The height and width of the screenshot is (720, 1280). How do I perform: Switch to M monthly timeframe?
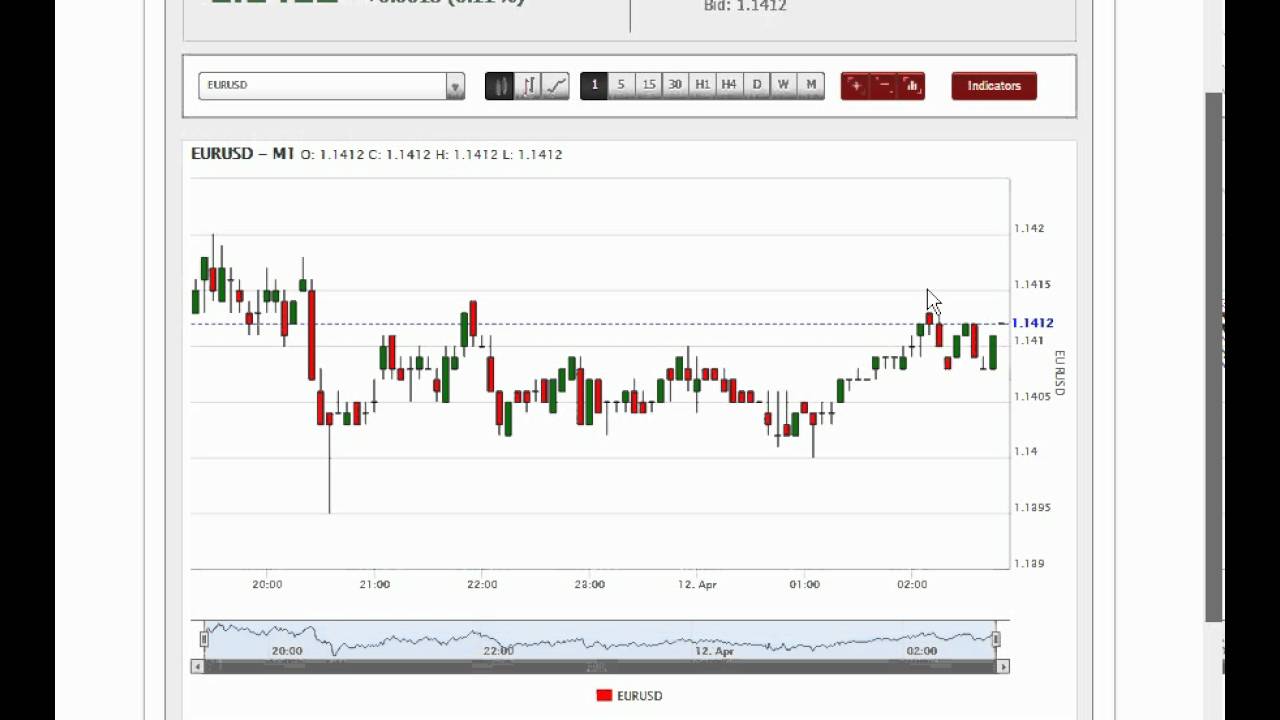coord(811,85)
